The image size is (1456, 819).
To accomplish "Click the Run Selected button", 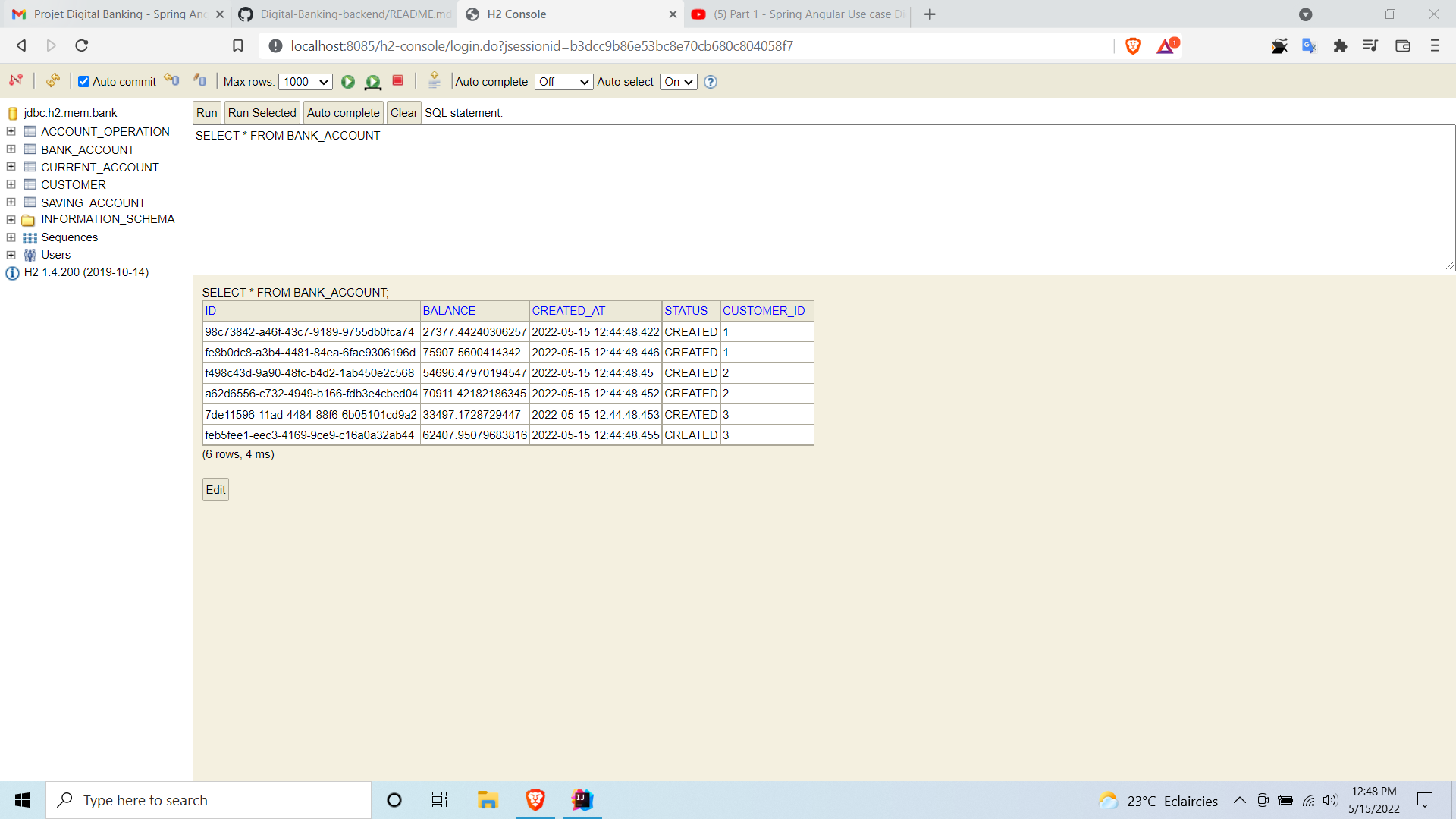I will click(x=262, y=112).
